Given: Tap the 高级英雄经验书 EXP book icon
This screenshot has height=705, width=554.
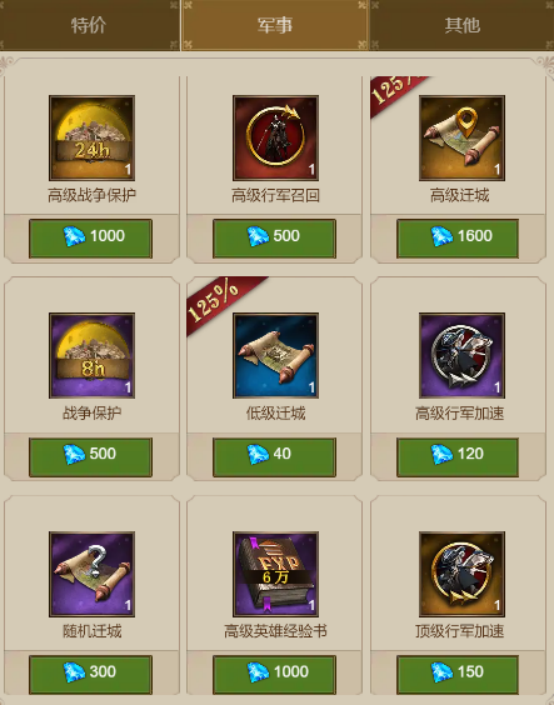Looking at the screenshot, I should click(x=276, y=574).
